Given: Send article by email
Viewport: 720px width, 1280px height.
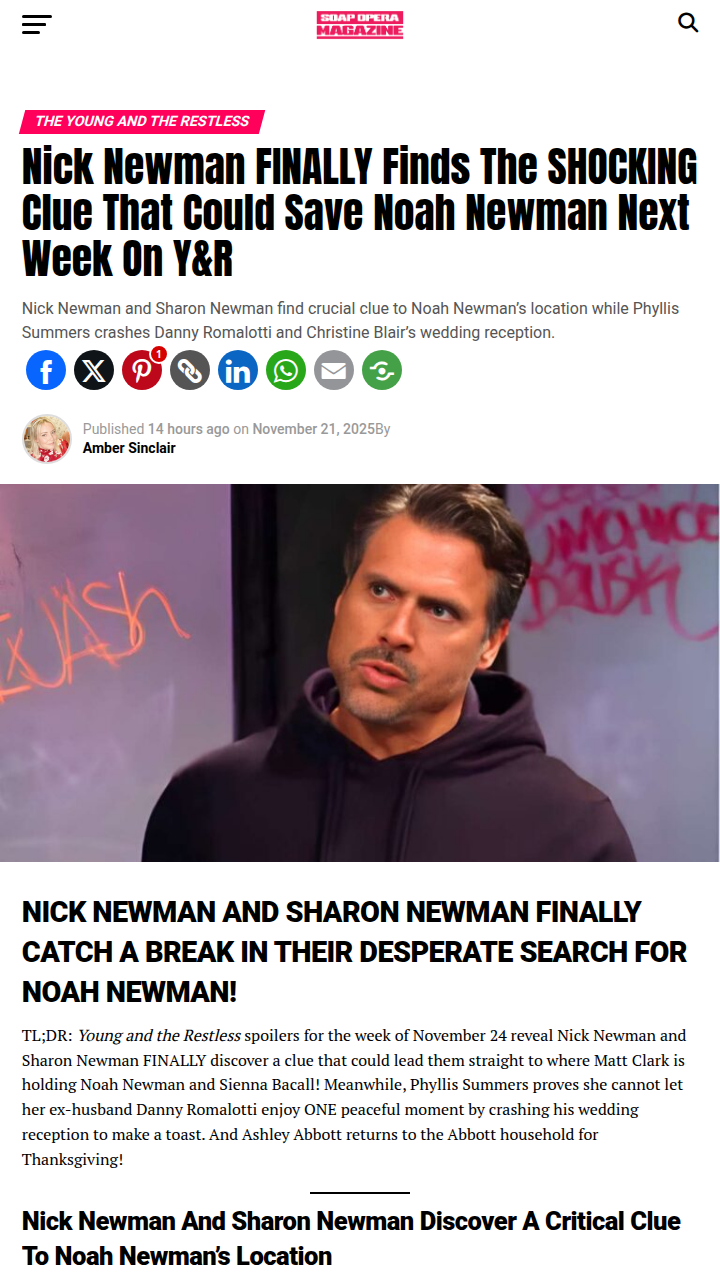Looking at the screenshot, I should (x=334, y=370).
